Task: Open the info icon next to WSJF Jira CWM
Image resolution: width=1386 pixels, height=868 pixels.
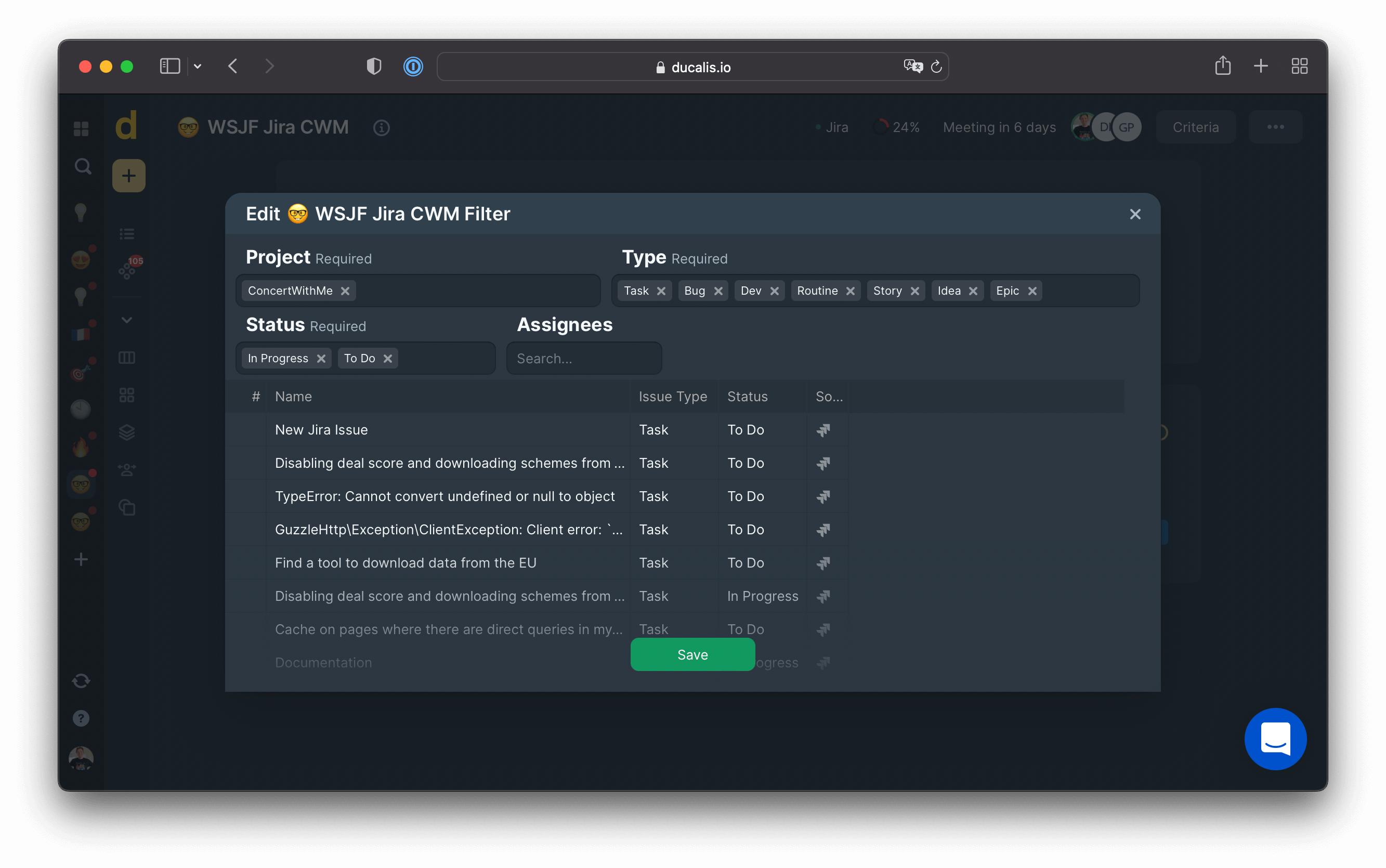Action: (x=381, y=127)
